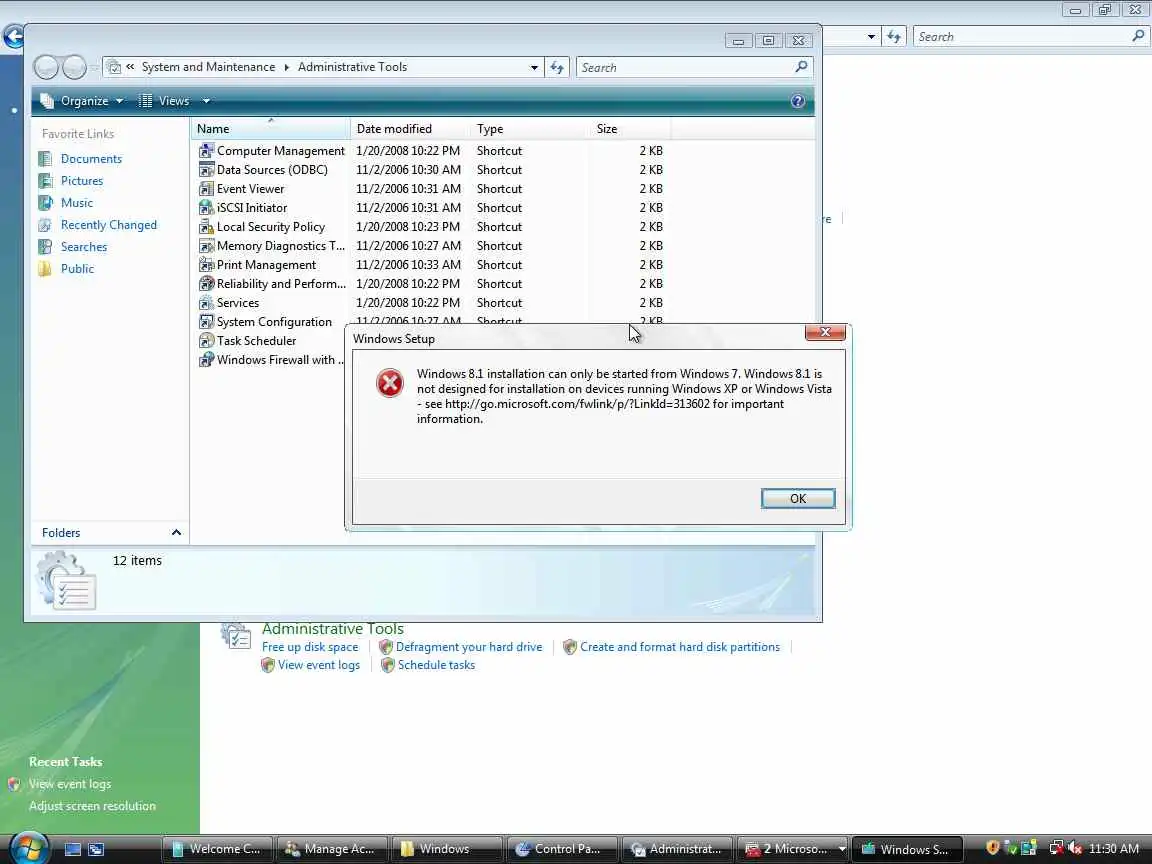Image resolution: width=1152 pixels, height=864 pixels.
Task: Select the Memory Diagnostics Tool icon
Action: click(x=206, y=246)
